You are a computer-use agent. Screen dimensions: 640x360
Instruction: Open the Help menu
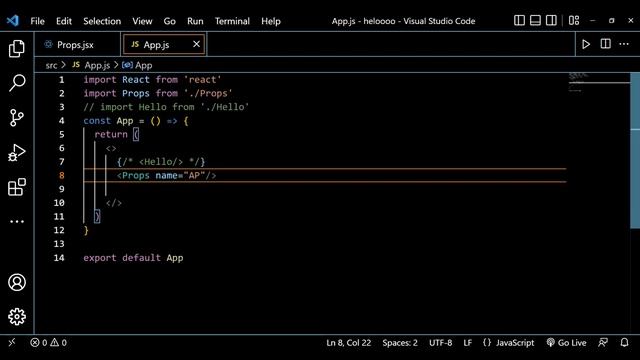point(271,21)
